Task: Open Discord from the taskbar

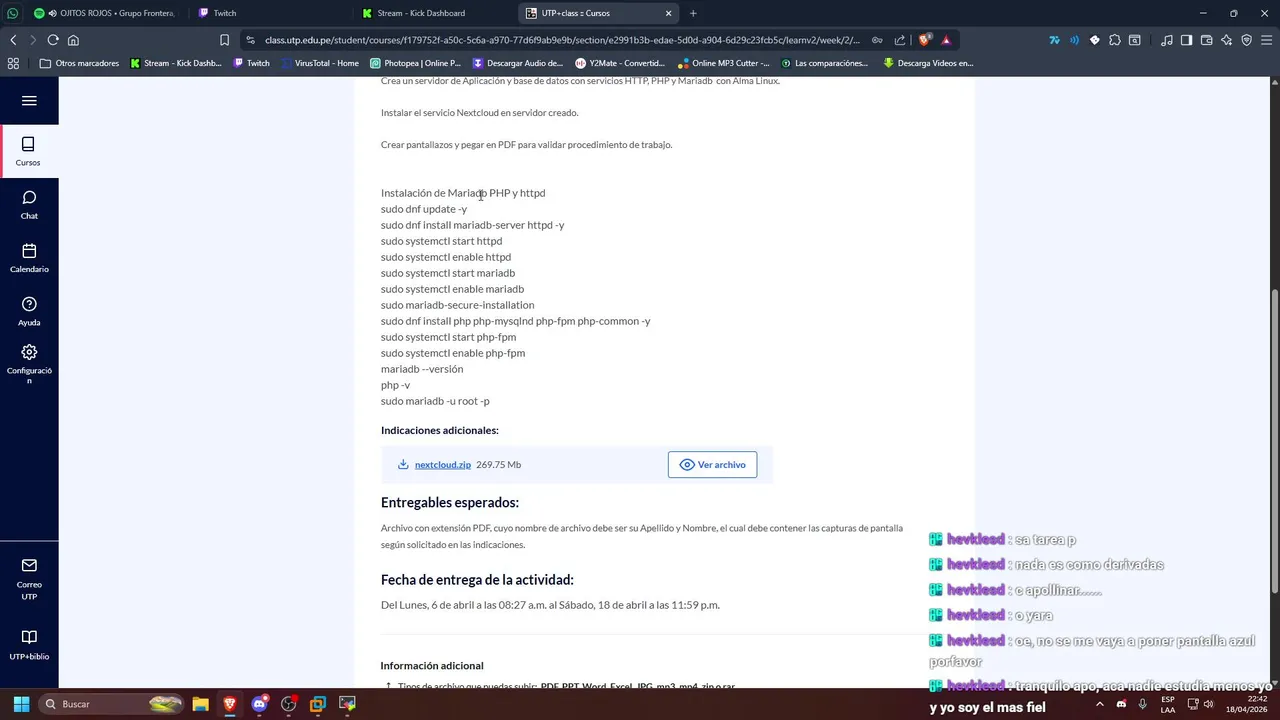Action: 260,704
